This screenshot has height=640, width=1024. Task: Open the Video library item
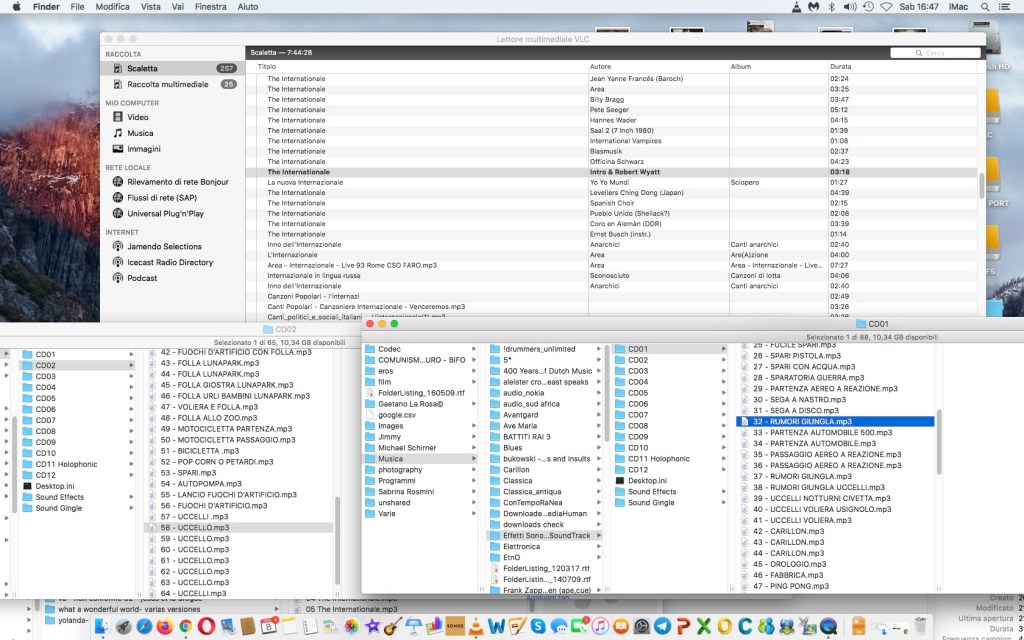coord(138,117)
